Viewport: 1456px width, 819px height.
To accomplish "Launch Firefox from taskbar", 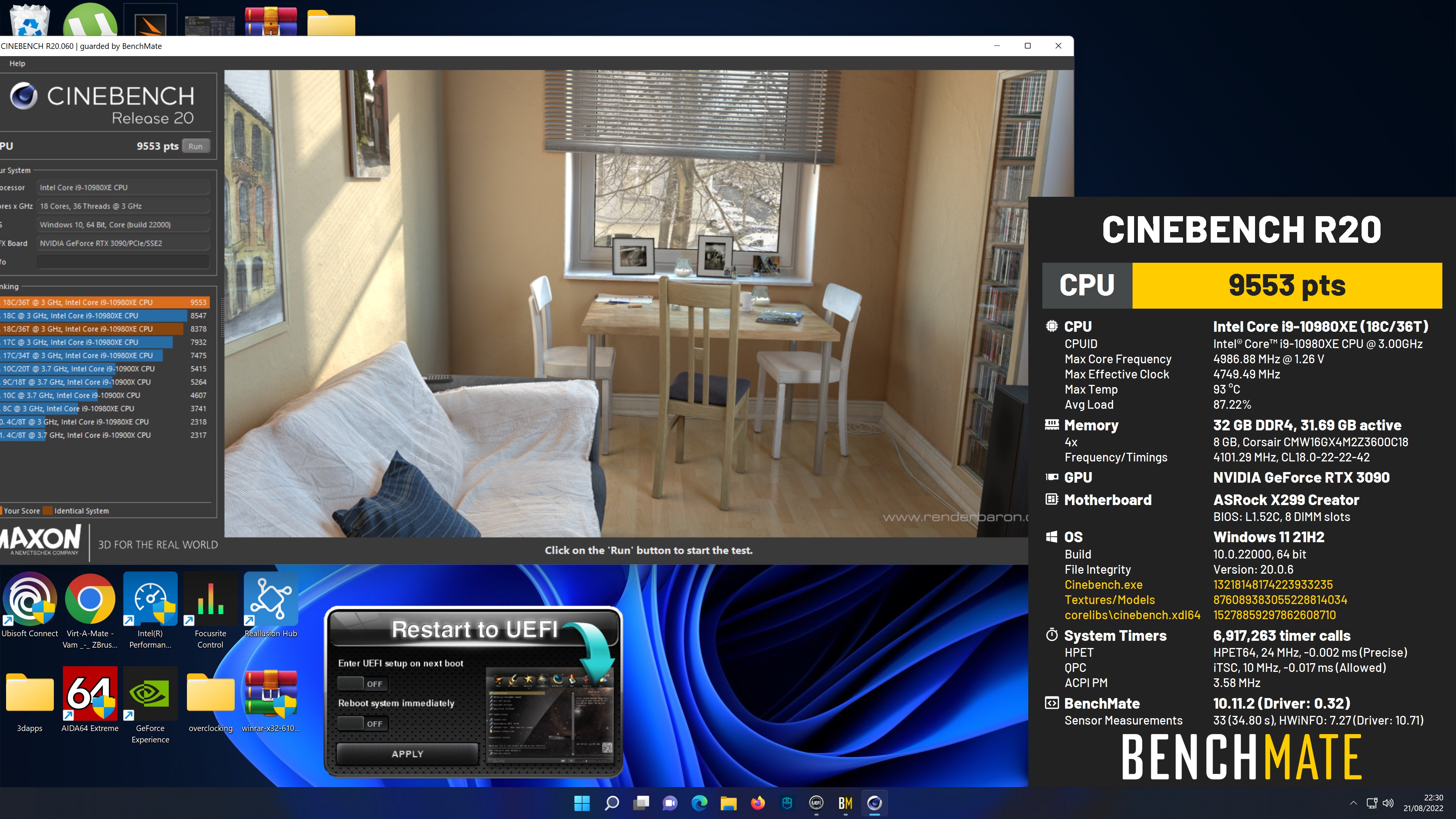I will pyautogui.click(x=758, y=803).
